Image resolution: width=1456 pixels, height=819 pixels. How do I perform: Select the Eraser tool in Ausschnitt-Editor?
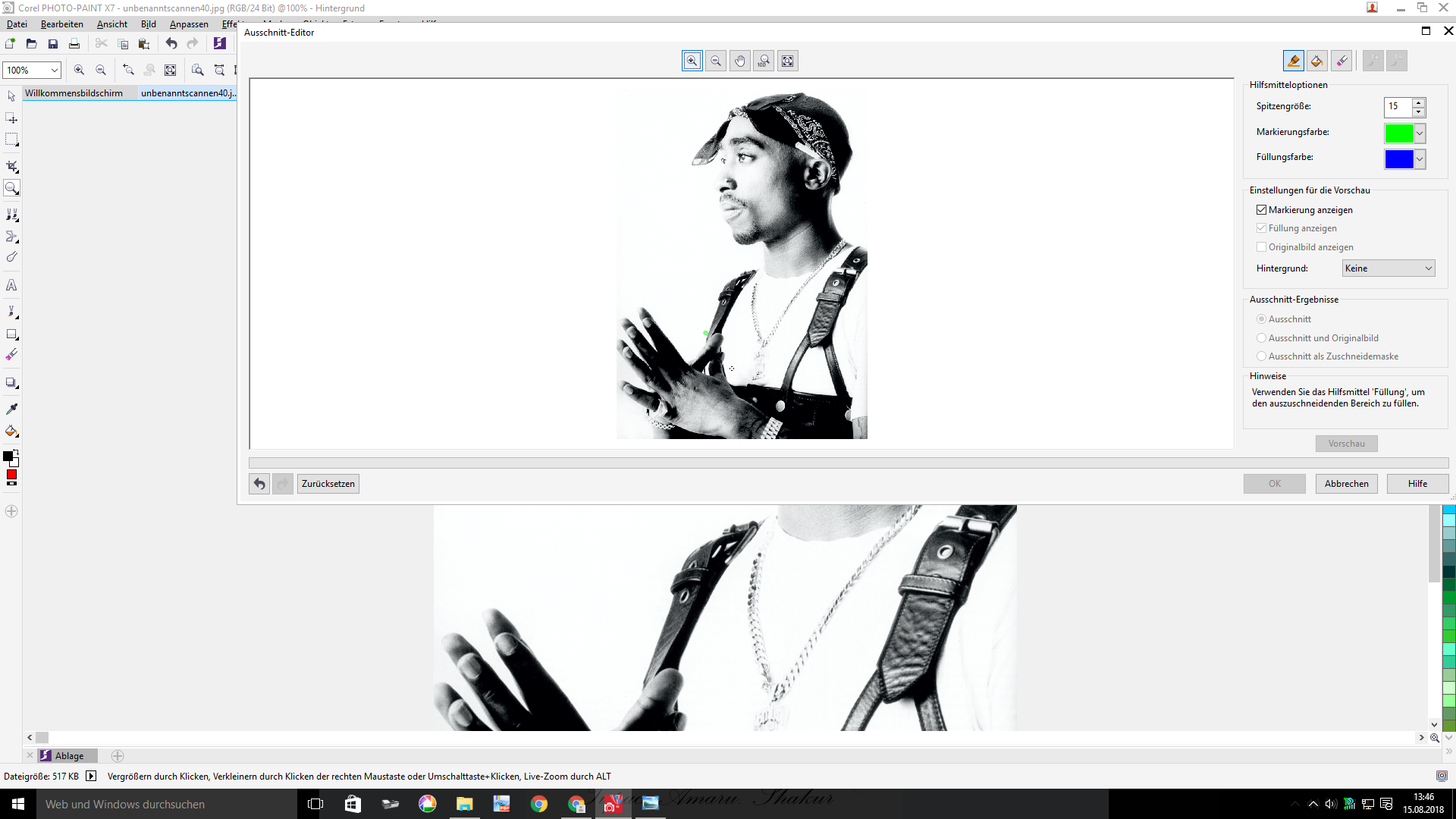click(1342, 61)
